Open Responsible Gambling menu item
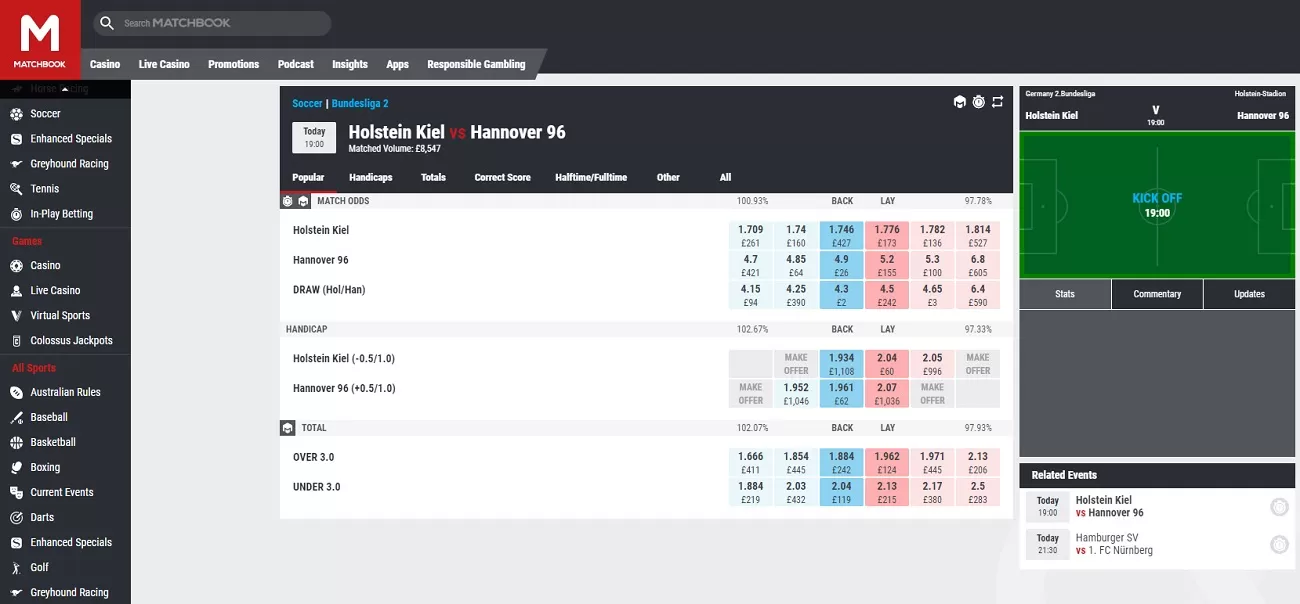 coord(476,64)
